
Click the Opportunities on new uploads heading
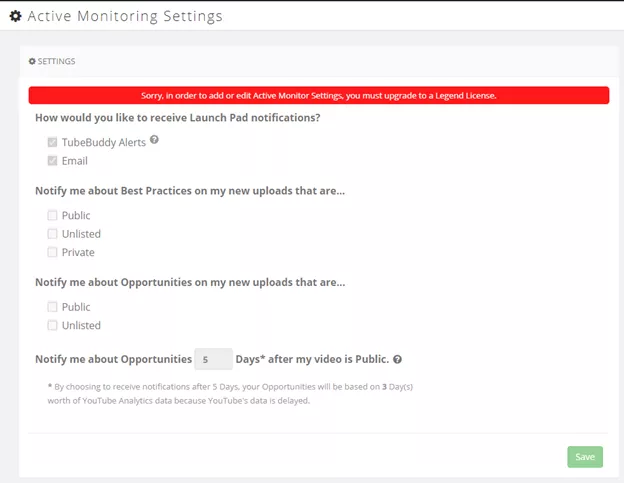tap(190, 282)
